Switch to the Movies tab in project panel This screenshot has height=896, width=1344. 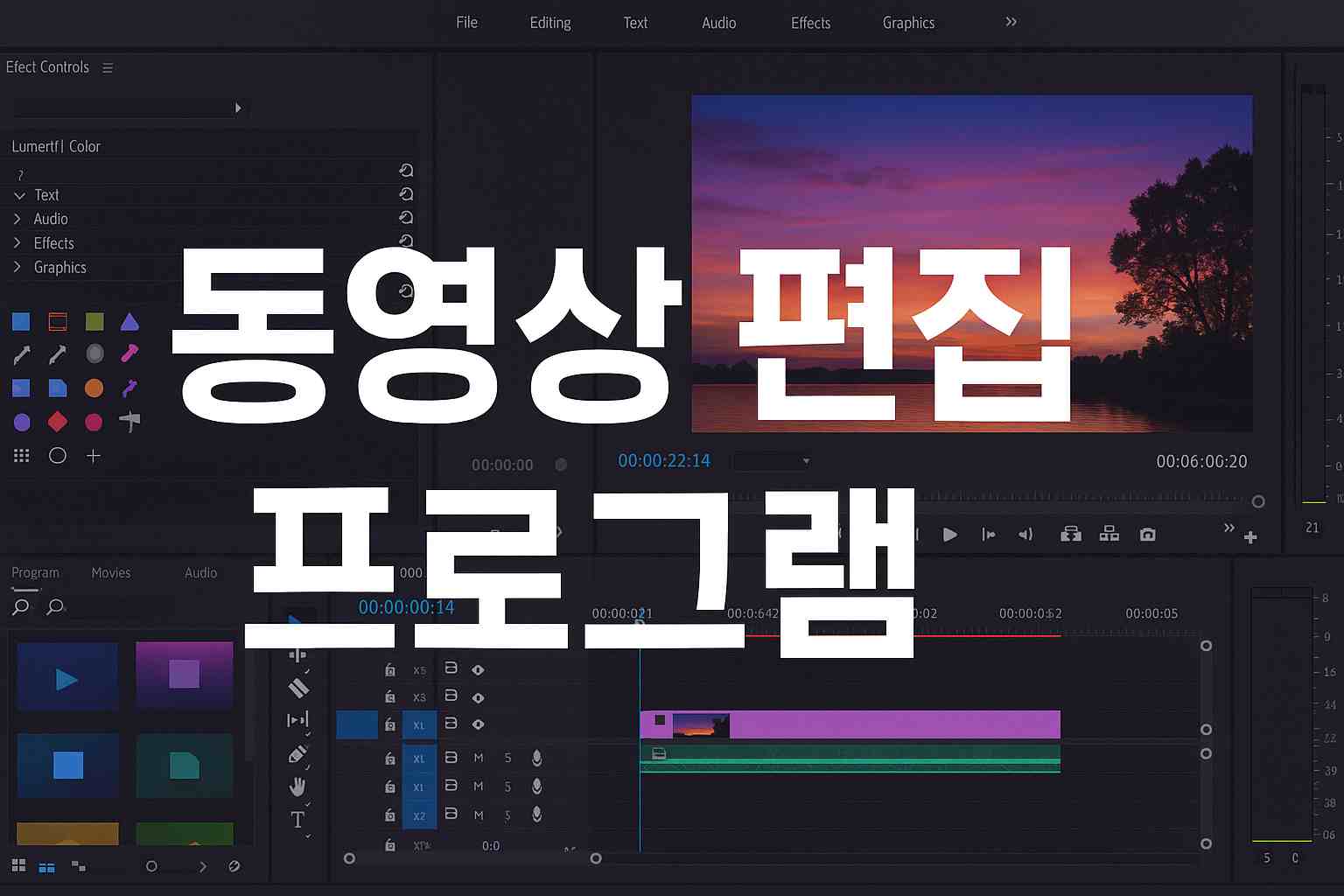[x=111, y=573]
